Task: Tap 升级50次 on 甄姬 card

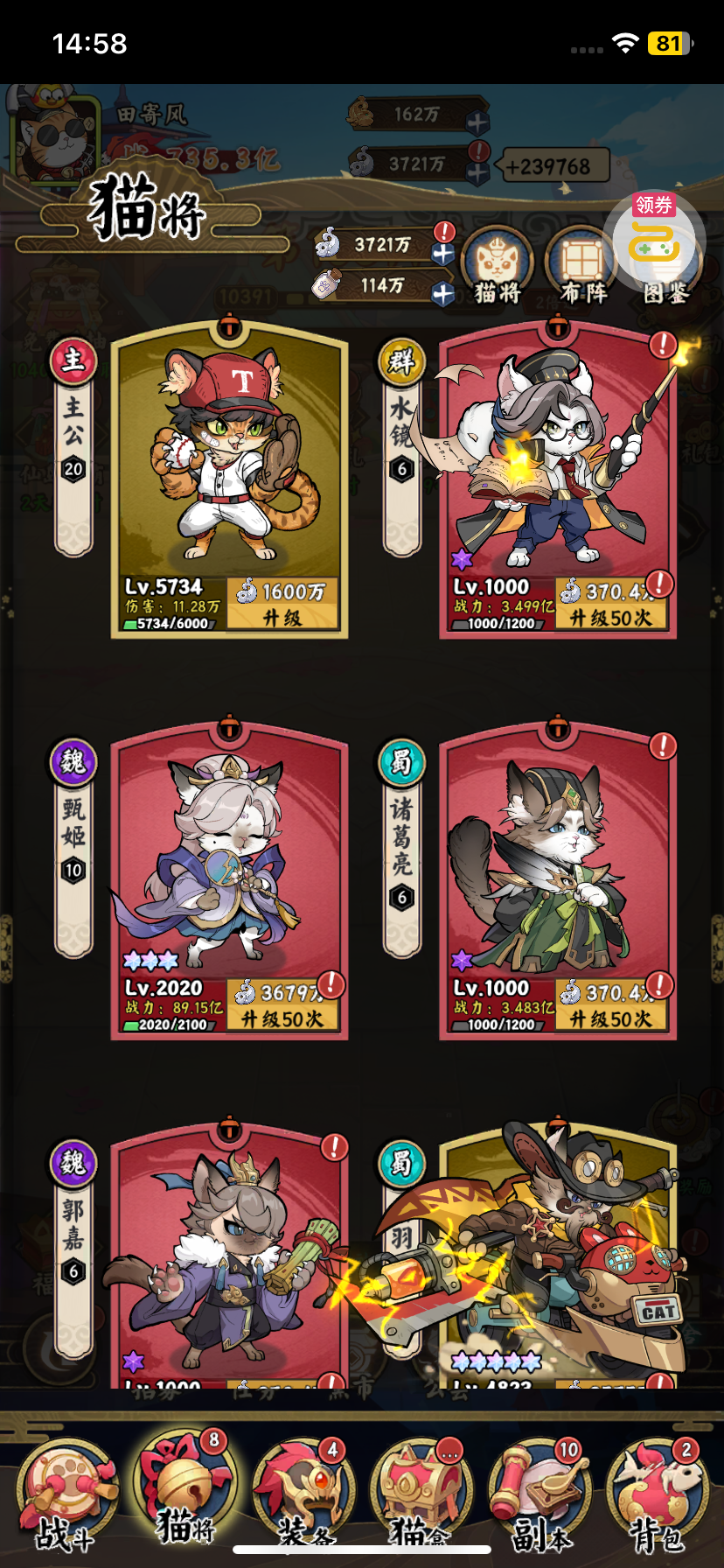Action: coord(282,1004)
